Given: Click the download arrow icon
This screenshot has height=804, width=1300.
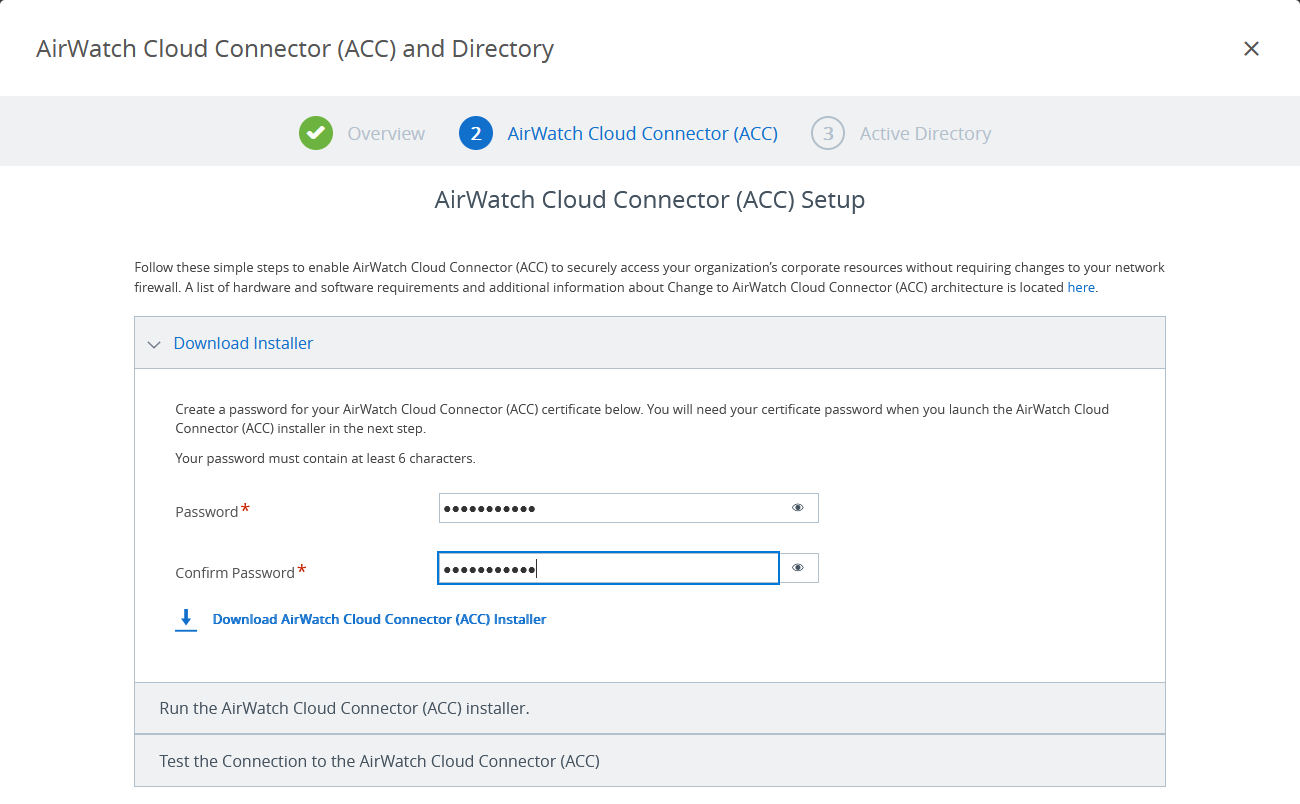Looking at the screenshot, I should click(x=186, y=620).
